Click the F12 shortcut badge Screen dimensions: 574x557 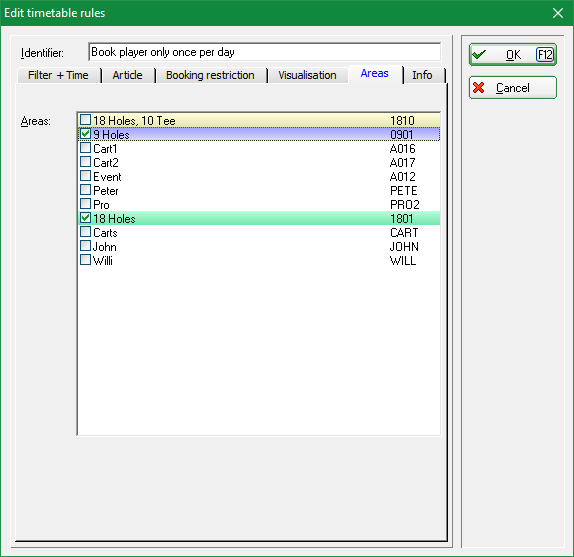click(545, 55)
